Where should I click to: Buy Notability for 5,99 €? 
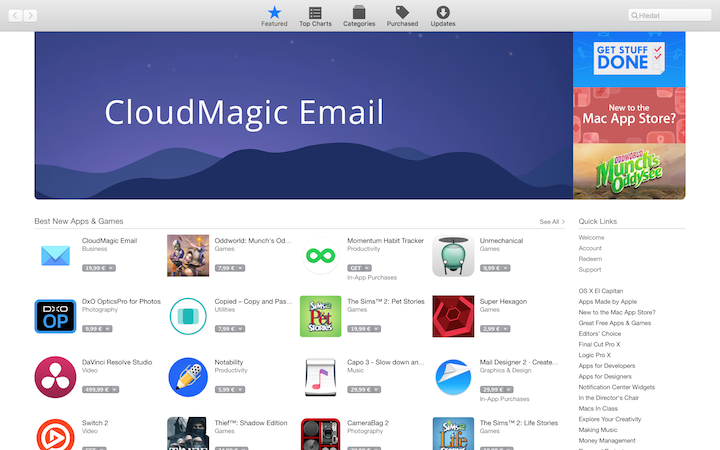click(x=225, y=389)
